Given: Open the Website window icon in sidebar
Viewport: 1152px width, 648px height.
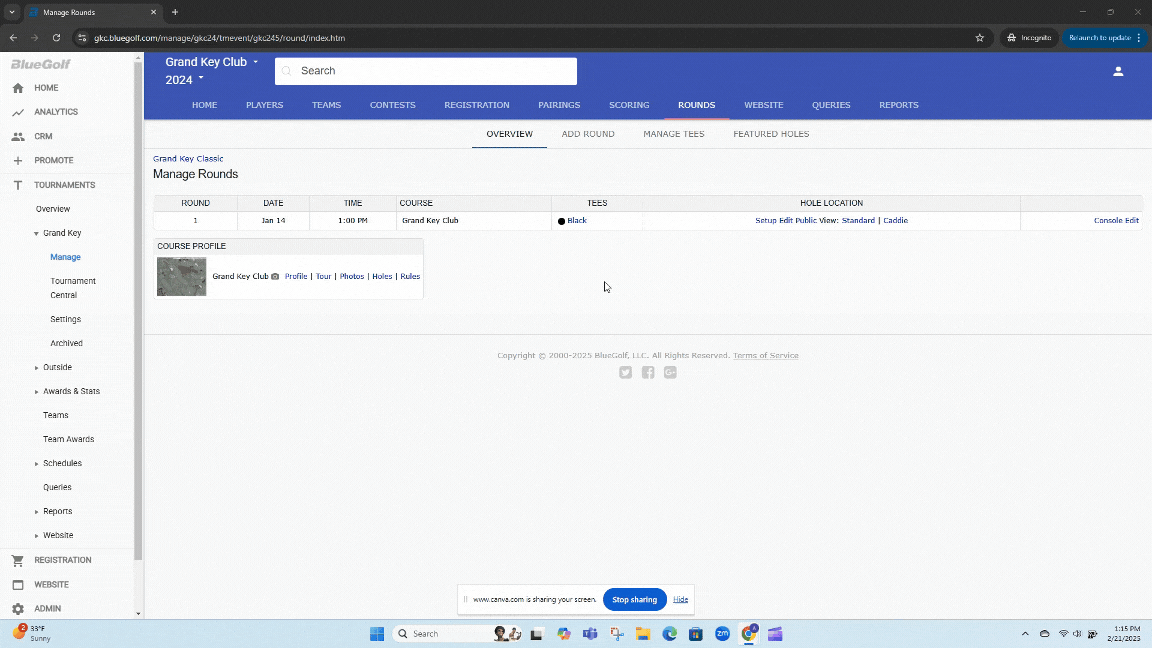Looking at the screenshot, I should (x=18, y=585).
